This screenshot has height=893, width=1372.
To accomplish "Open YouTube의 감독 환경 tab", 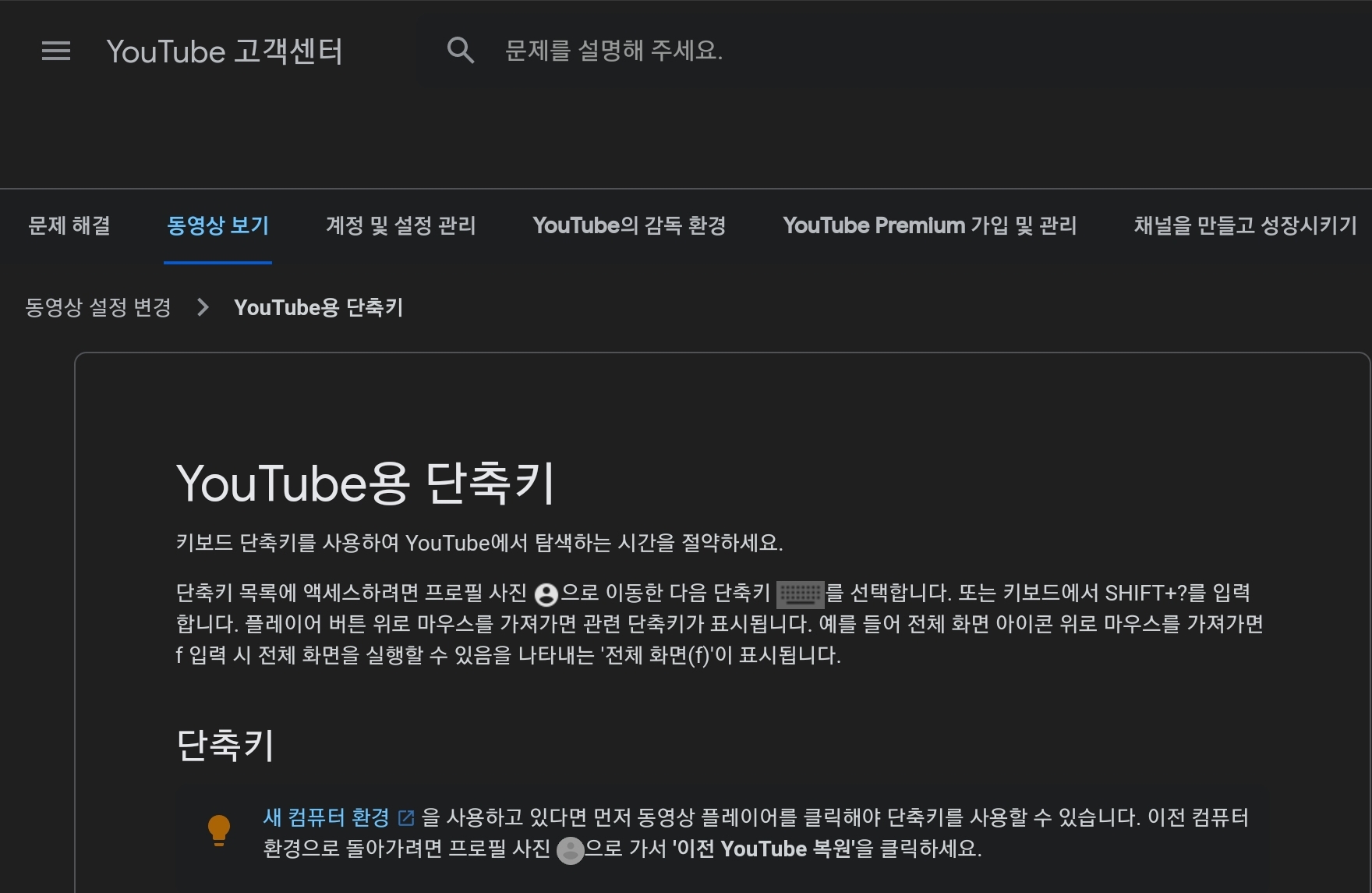I will 629,225.
